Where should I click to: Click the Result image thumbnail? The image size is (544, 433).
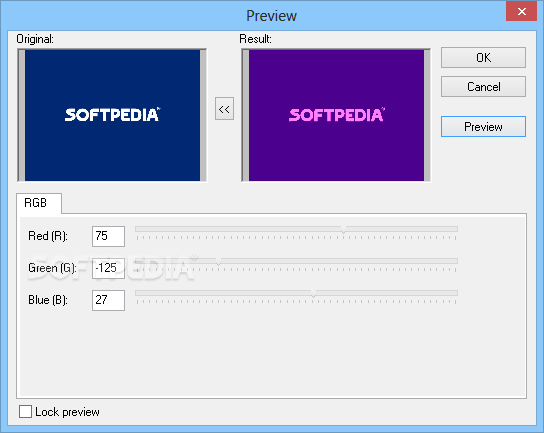pos(336,115)
